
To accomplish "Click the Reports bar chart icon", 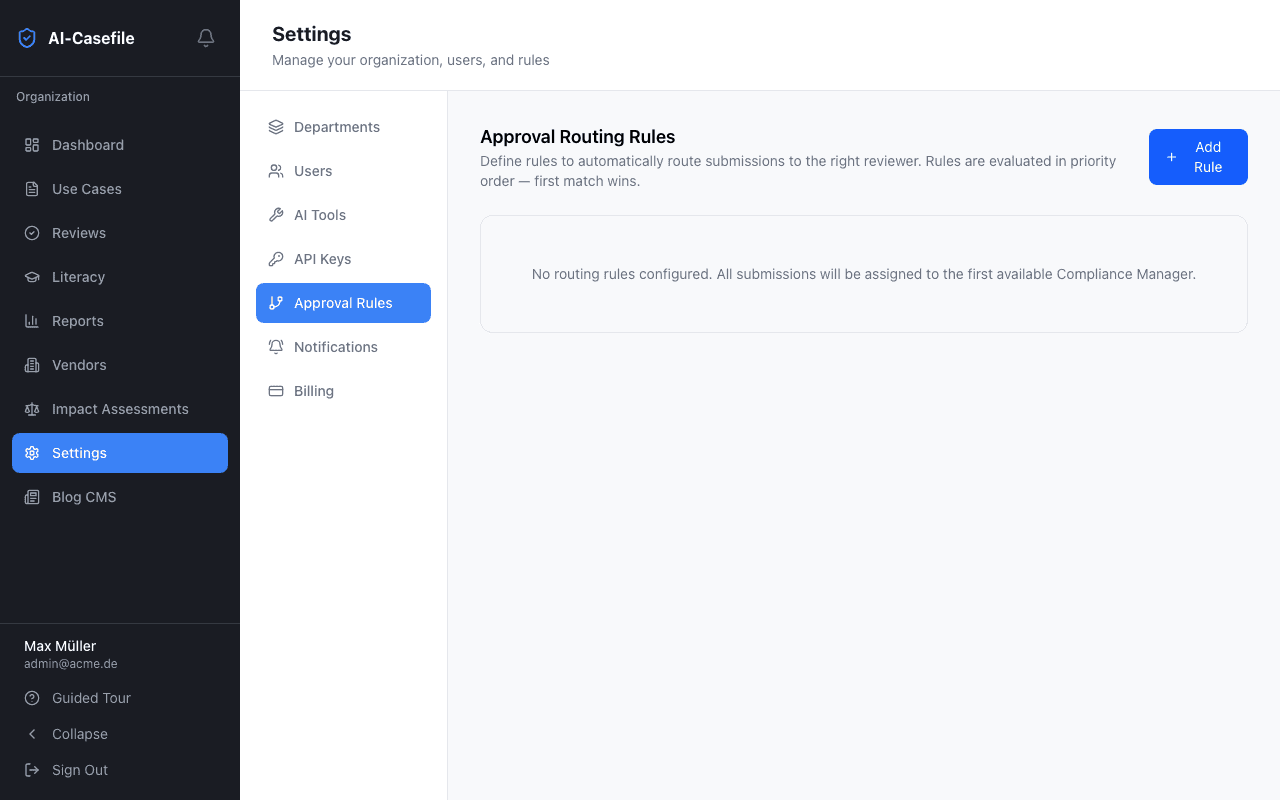I will click(31, 321).
